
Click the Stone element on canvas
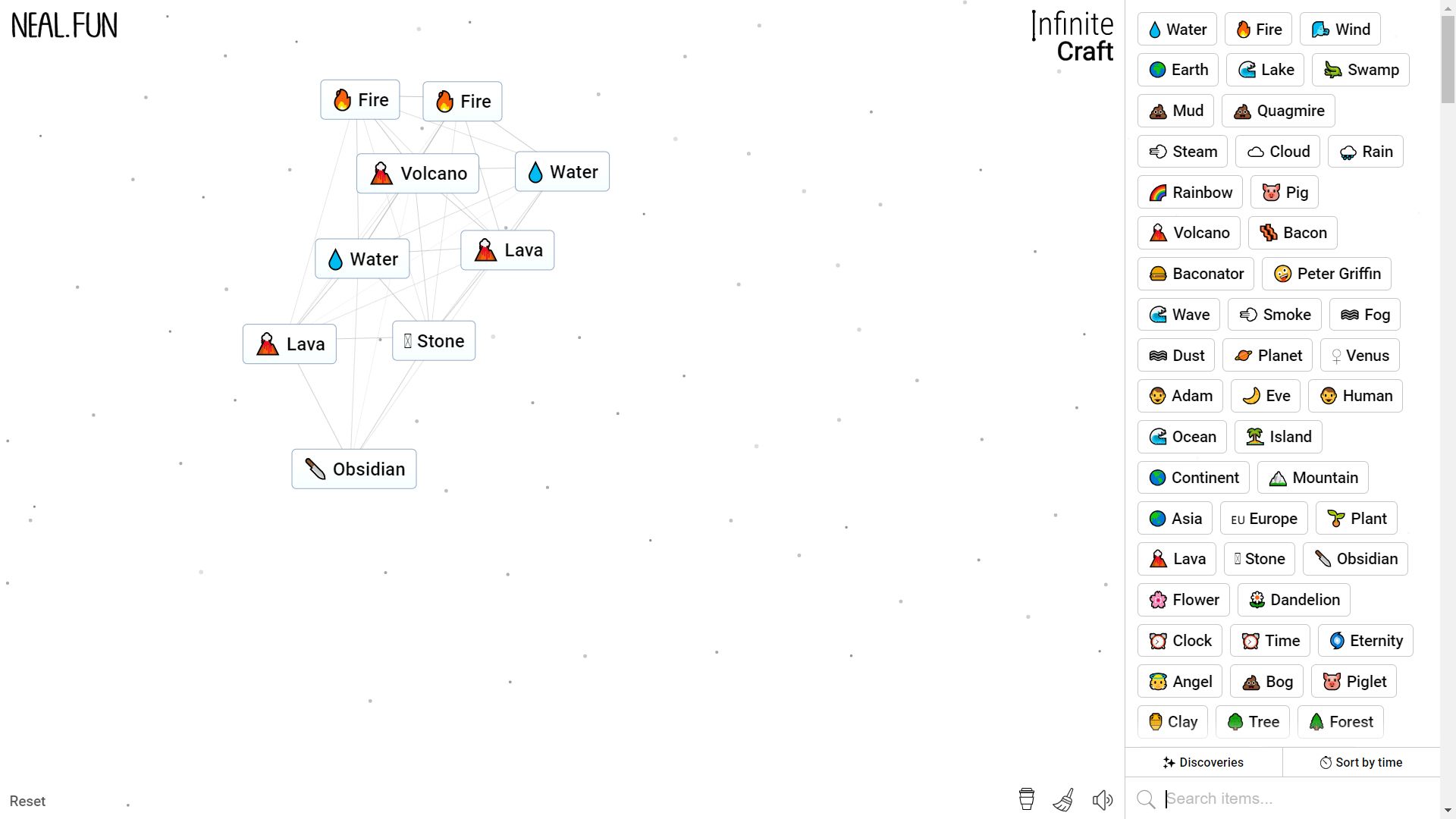pyautogui.click(x=433, y=341)
